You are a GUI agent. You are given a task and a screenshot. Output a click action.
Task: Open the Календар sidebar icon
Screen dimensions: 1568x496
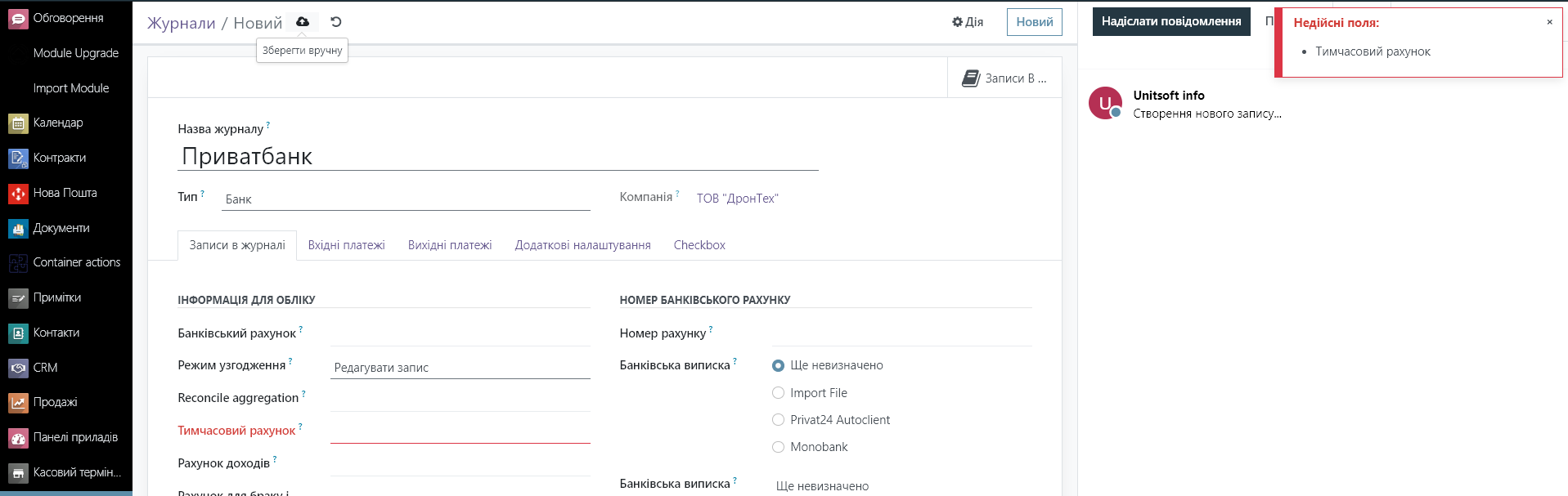pos(18,123)
